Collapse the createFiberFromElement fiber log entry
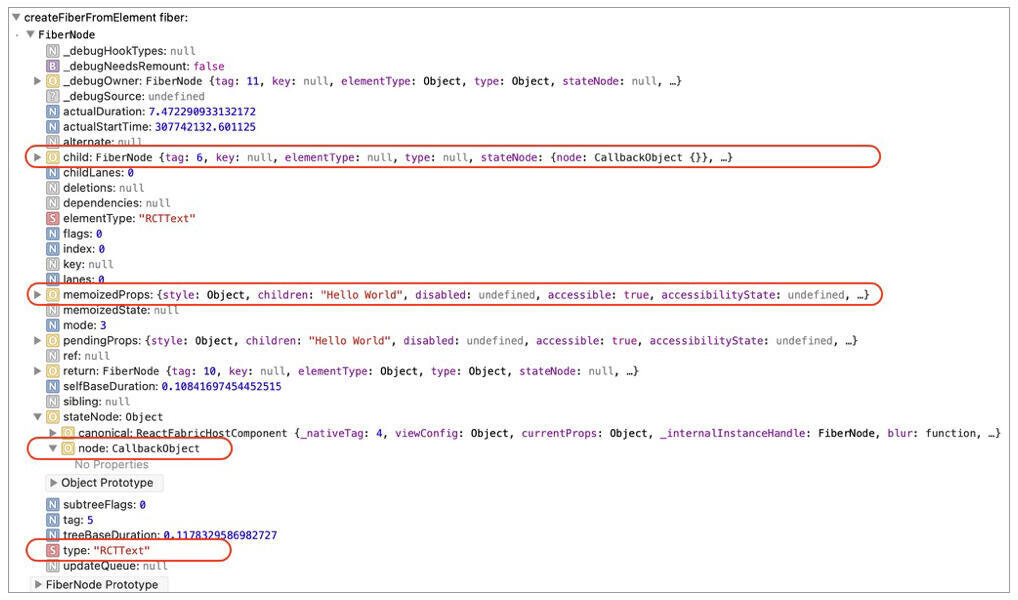The height and width of the screenshot is (600, 1018). tap(15, 18)
